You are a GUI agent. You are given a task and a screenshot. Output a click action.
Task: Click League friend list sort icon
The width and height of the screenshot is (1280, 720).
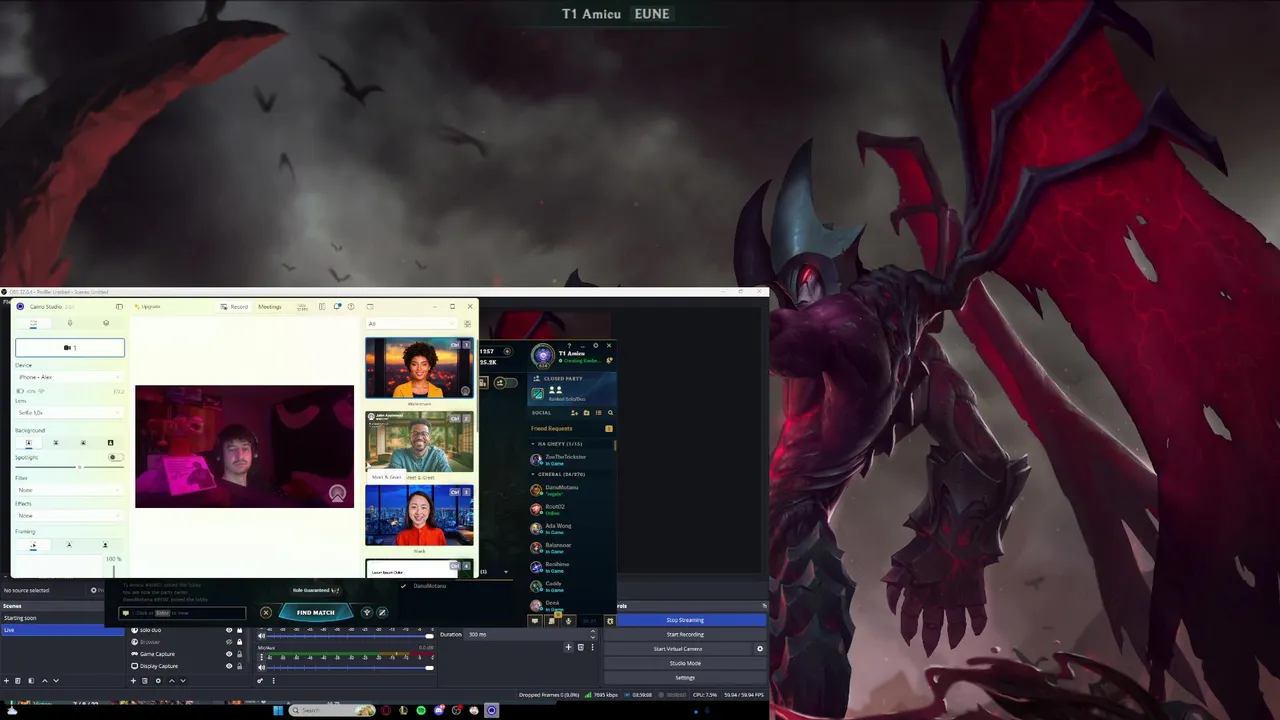(598, 412)
